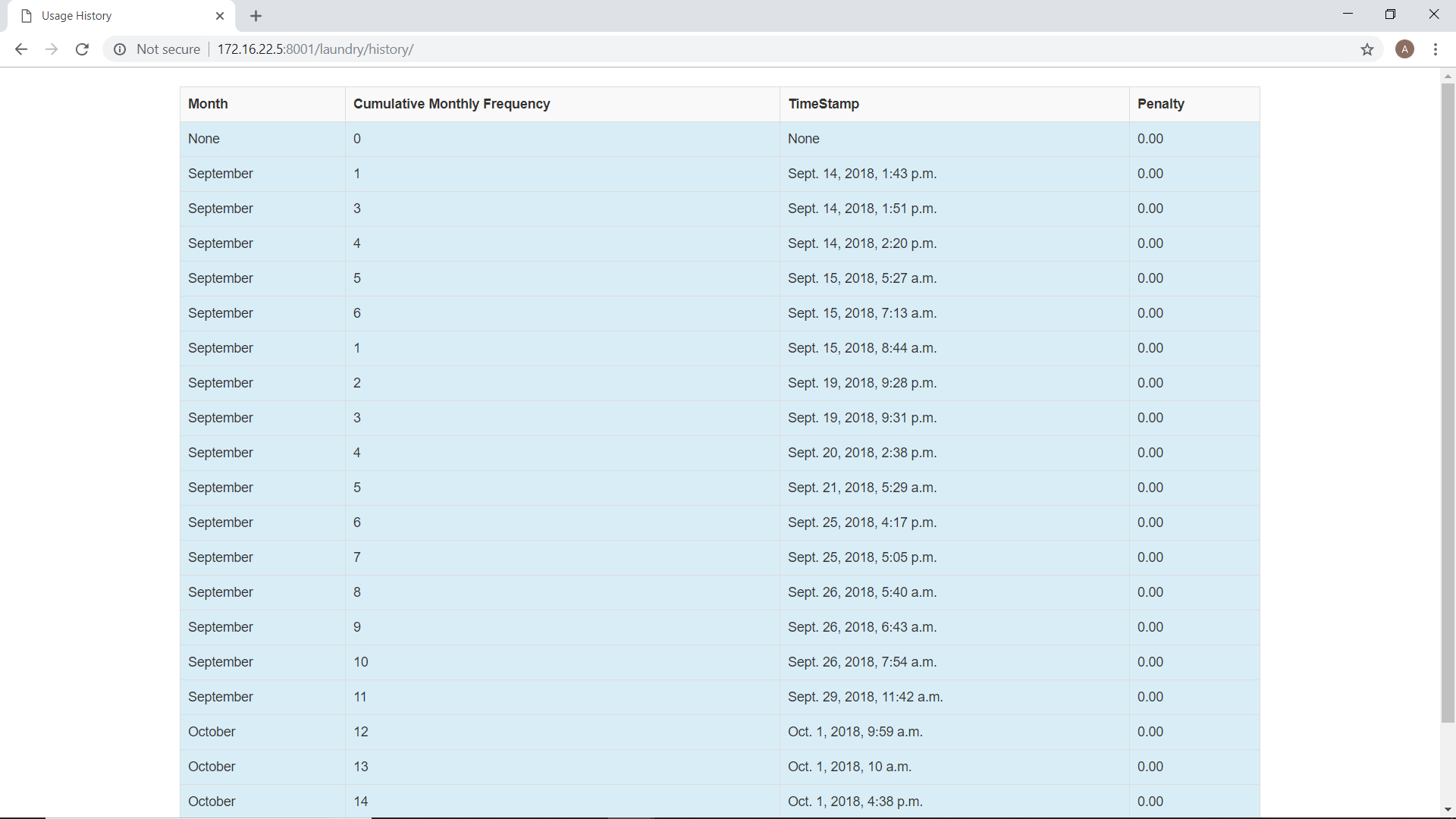Click the browser forward arrow
This screenshot has height=819, width=1456.
52,49
